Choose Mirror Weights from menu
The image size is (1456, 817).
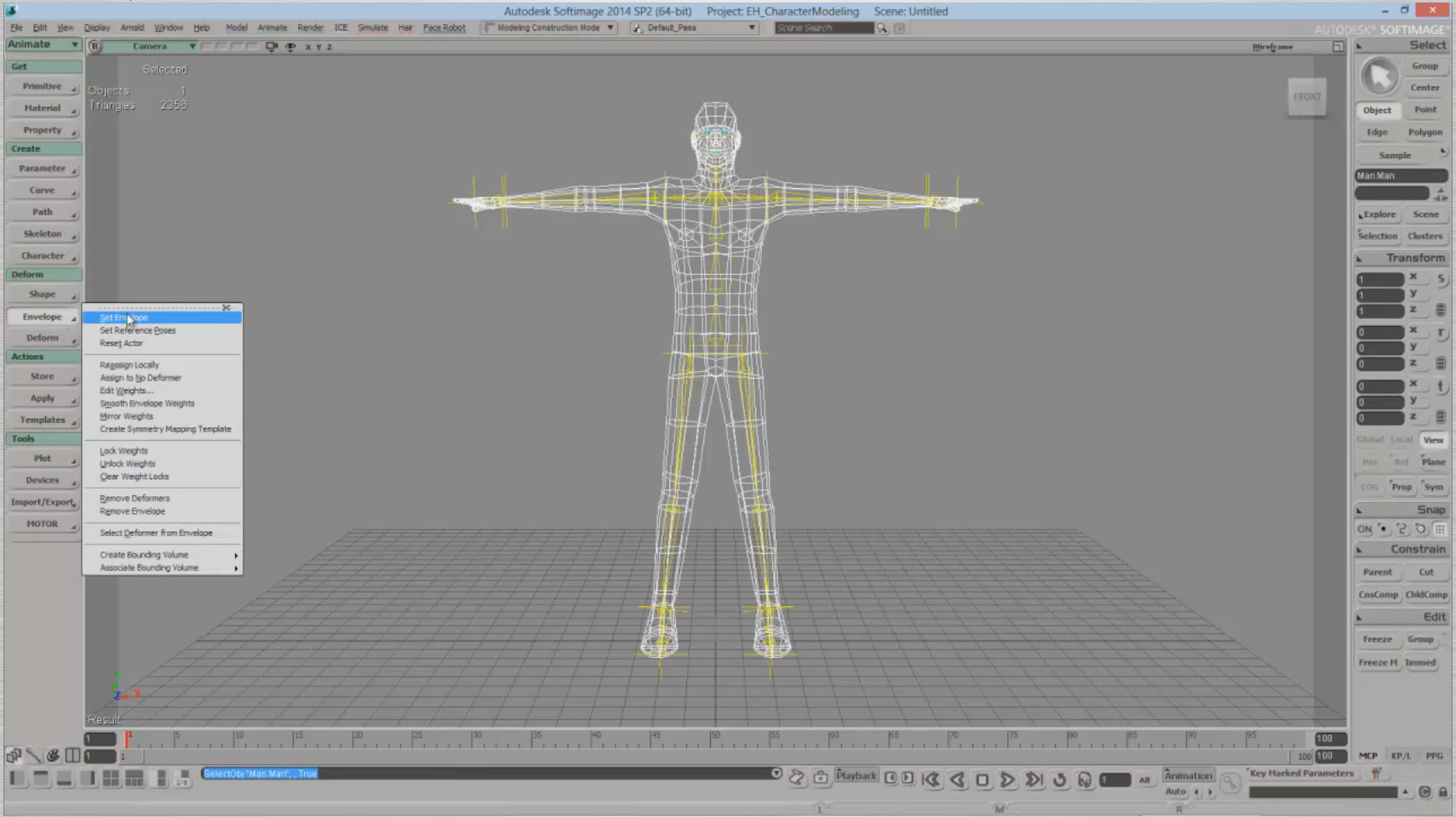click(126, 416)
